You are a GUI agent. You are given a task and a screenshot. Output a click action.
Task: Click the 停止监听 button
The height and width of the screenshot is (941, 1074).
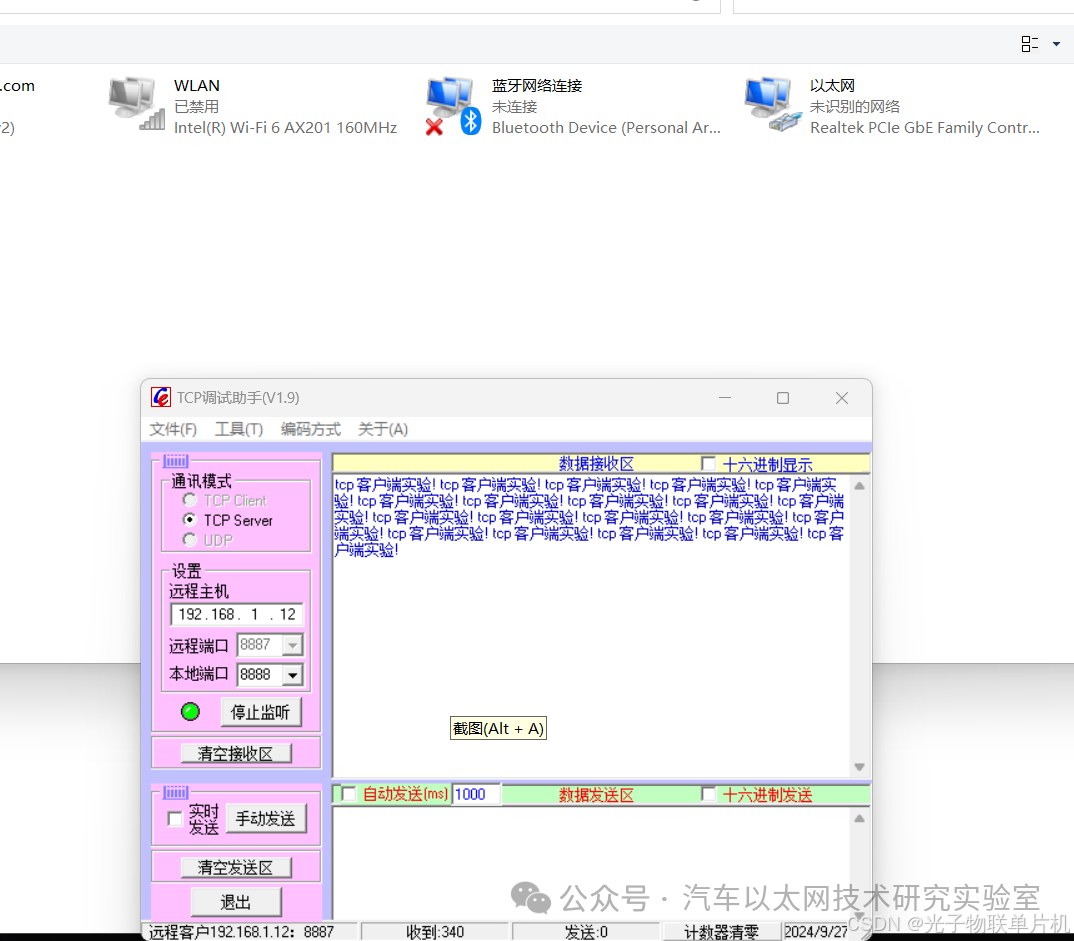260,712
